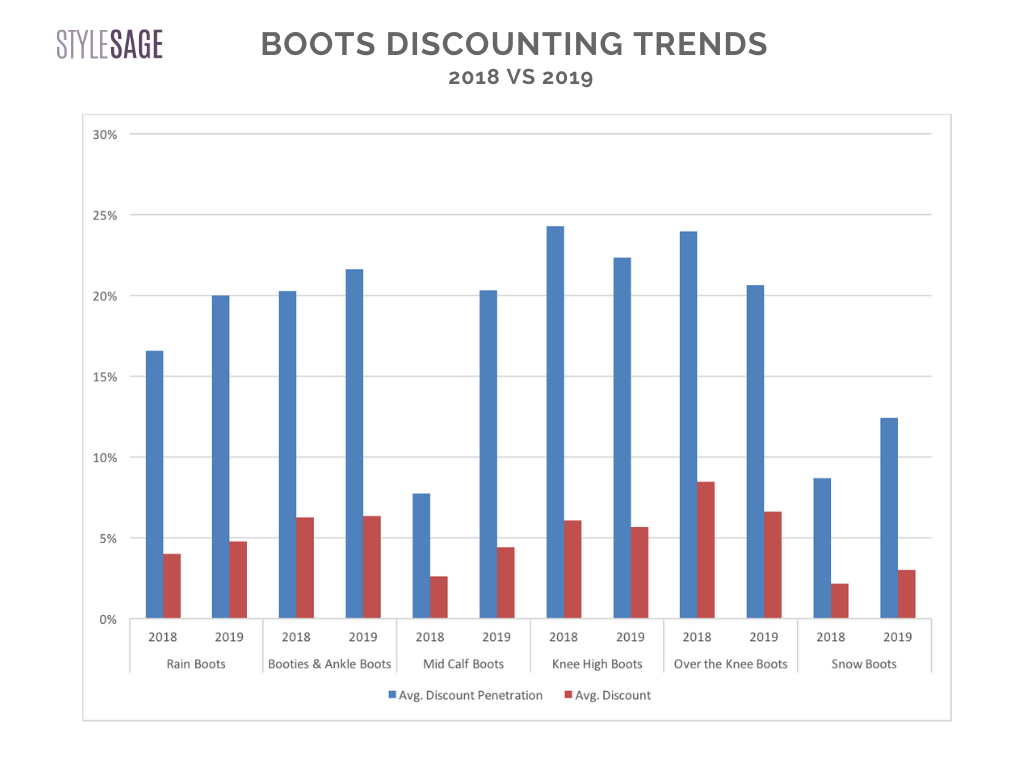Click the StyleSage logo
The image size is (1024, 768).
pyautogui.click(x=109, y=45)
